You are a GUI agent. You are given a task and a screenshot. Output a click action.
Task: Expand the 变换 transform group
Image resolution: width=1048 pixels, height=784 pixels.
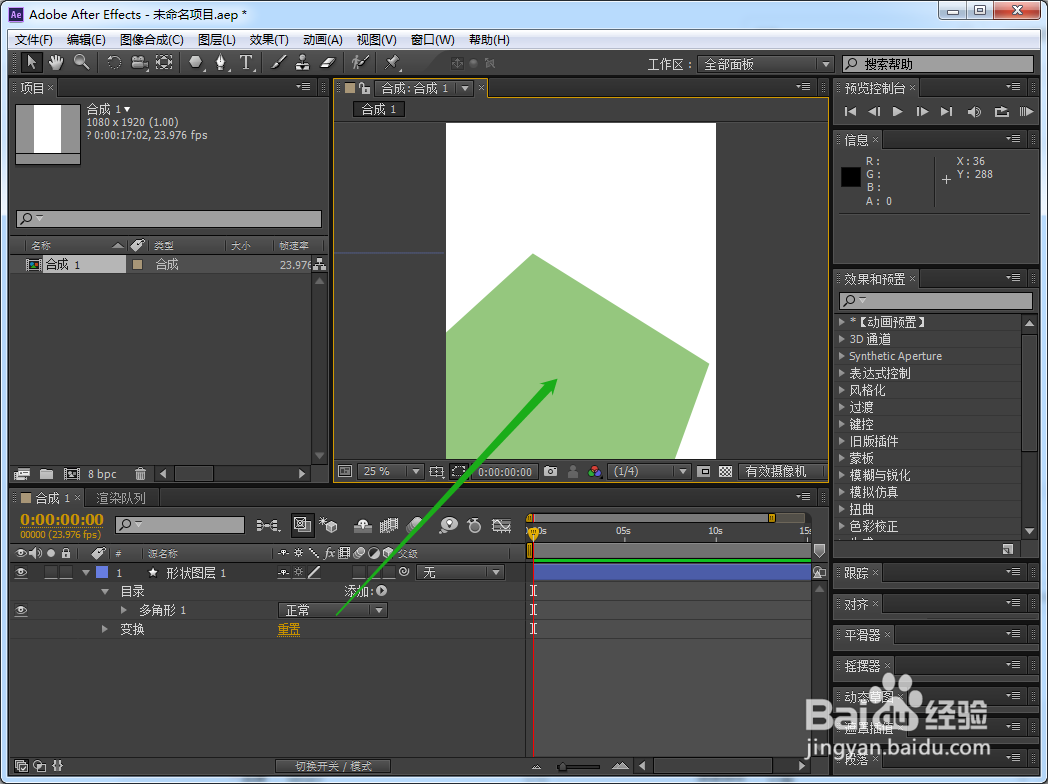[x=104, y=629]
